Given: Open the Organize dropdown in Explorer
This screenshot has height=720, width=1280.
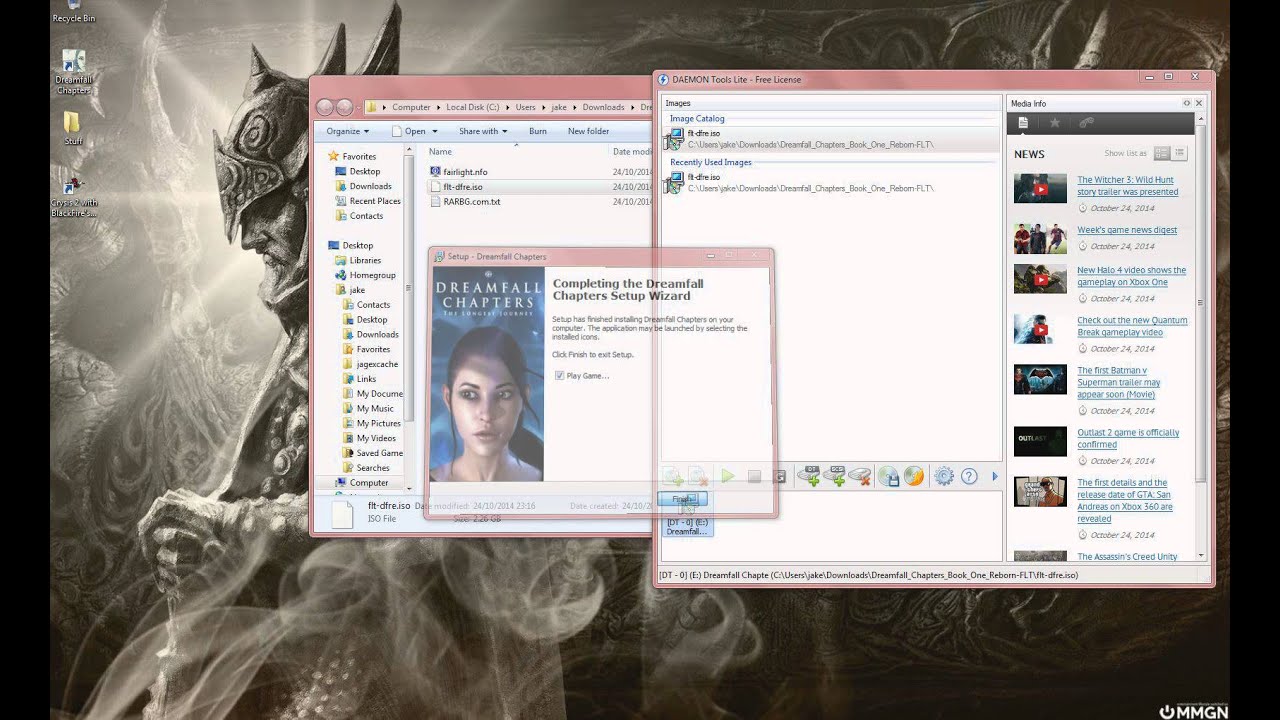Looking at the screenshot, I should (x=347, y=131).
